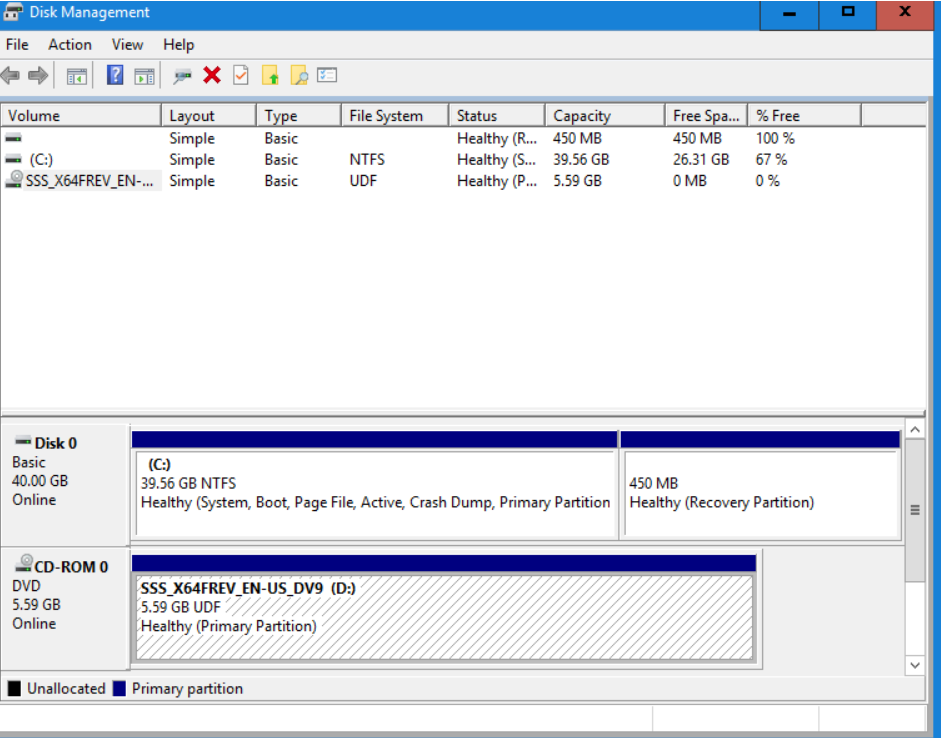Screen dimensions: 941x738
Task: Select the 450 MB Recovery Partition block
Action: (760, 493)
